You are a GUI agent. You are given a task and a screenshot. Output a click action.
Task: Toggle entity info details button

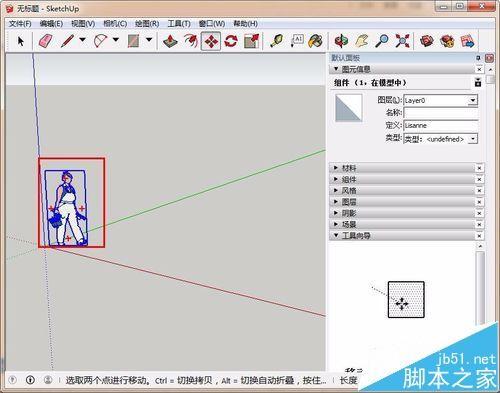[478, 82]
